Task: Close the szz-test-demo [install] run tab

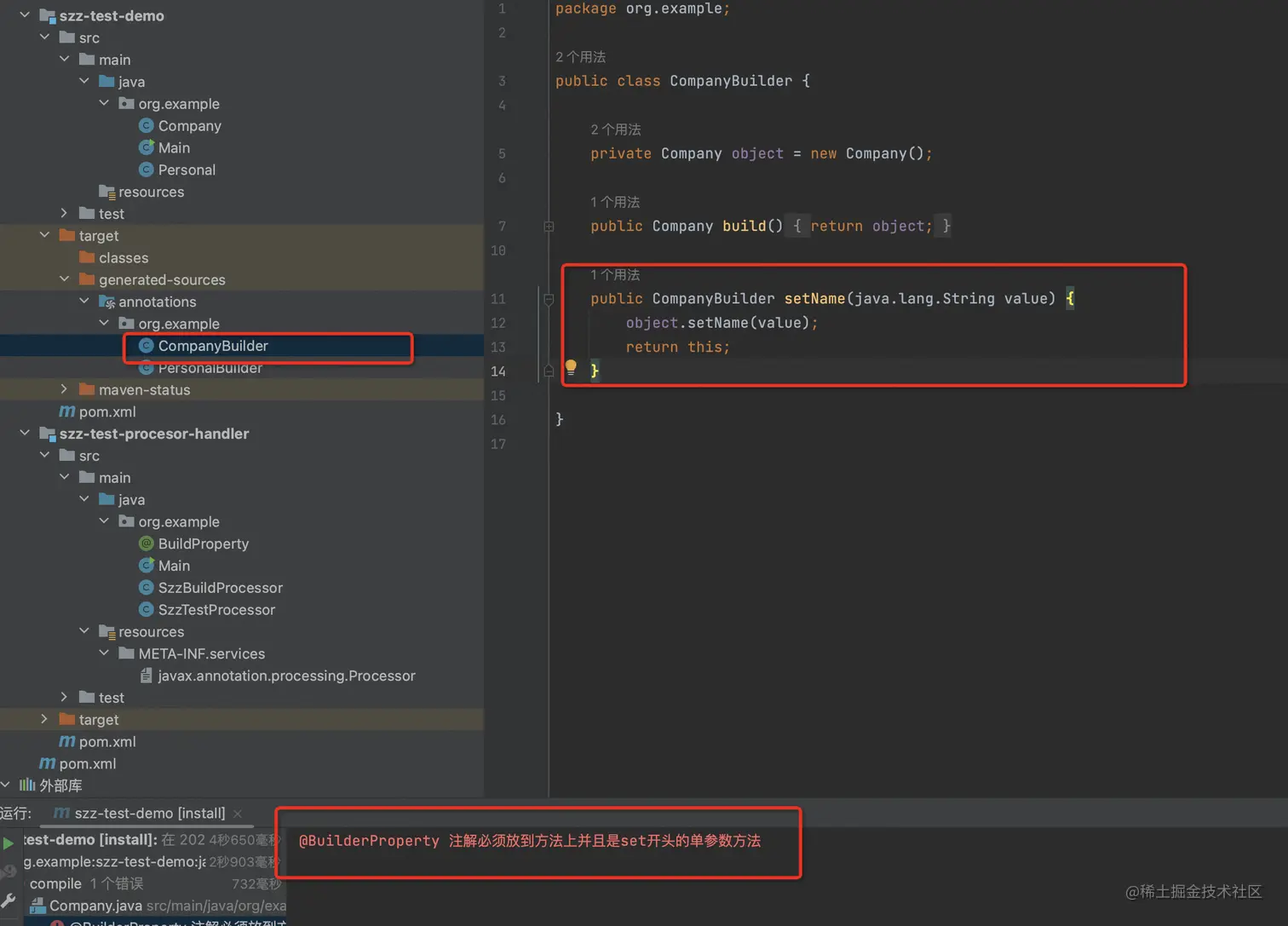Action: pos(238,814)
